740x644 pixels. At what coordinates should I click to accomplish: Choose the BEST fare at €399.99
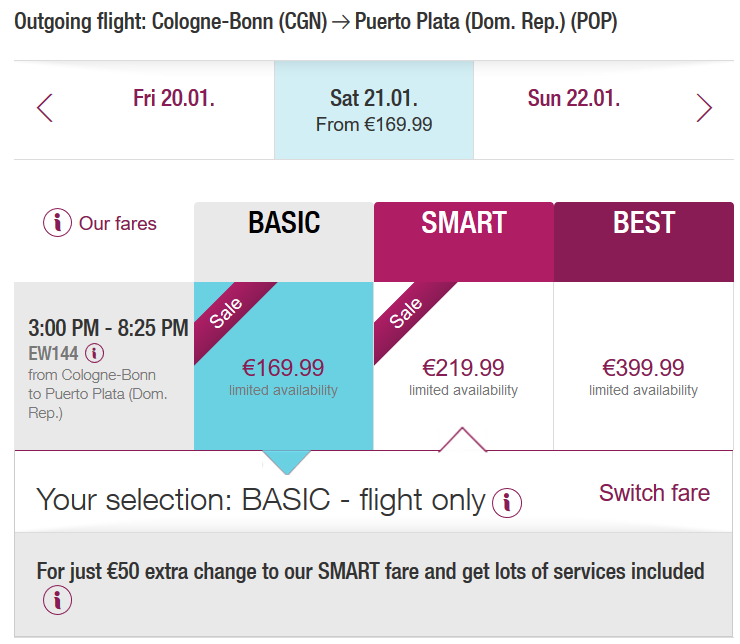click(643, 366)
